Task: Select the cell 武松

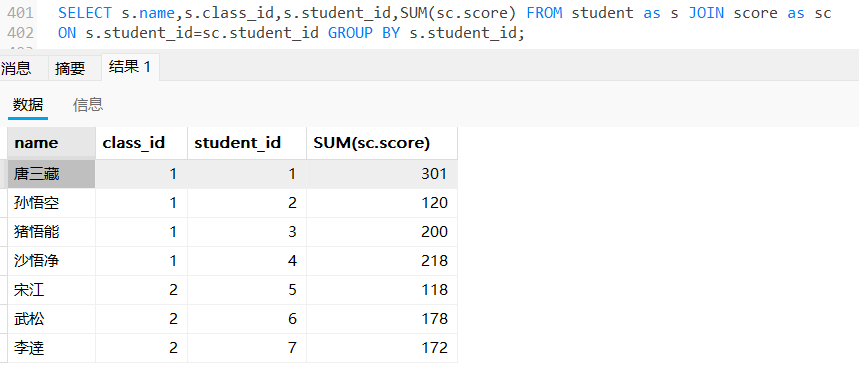Action: pyautogui.click(x=51, y=319)
